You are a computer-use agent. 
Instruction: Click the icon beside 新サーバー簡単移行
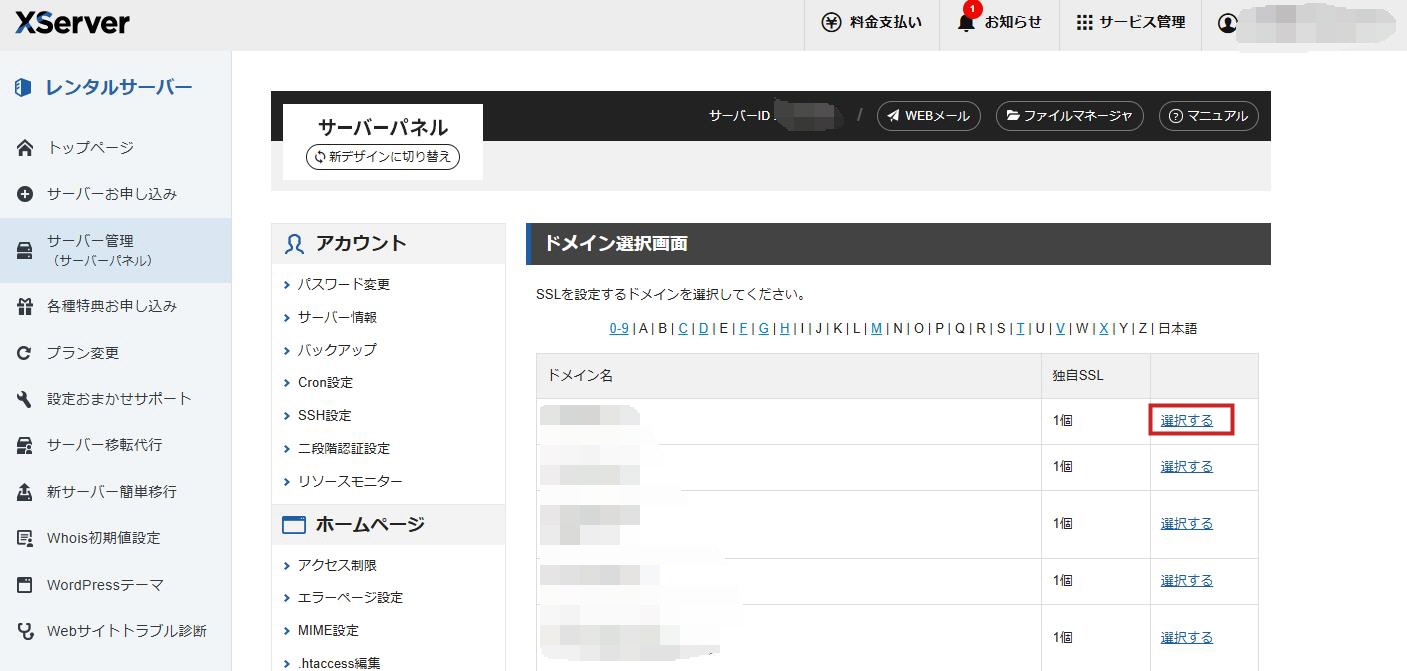coord(25,492)
